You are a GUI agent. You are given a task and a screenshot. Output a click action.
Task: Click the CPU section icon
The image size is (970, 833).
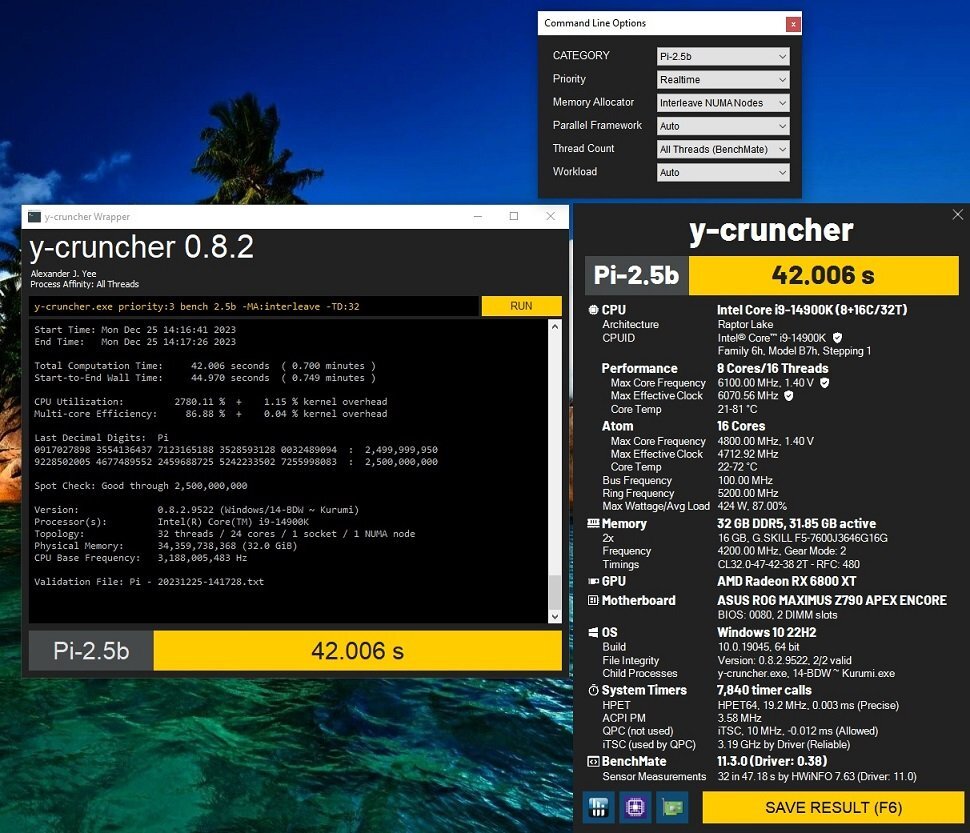[x=593, y=310]
